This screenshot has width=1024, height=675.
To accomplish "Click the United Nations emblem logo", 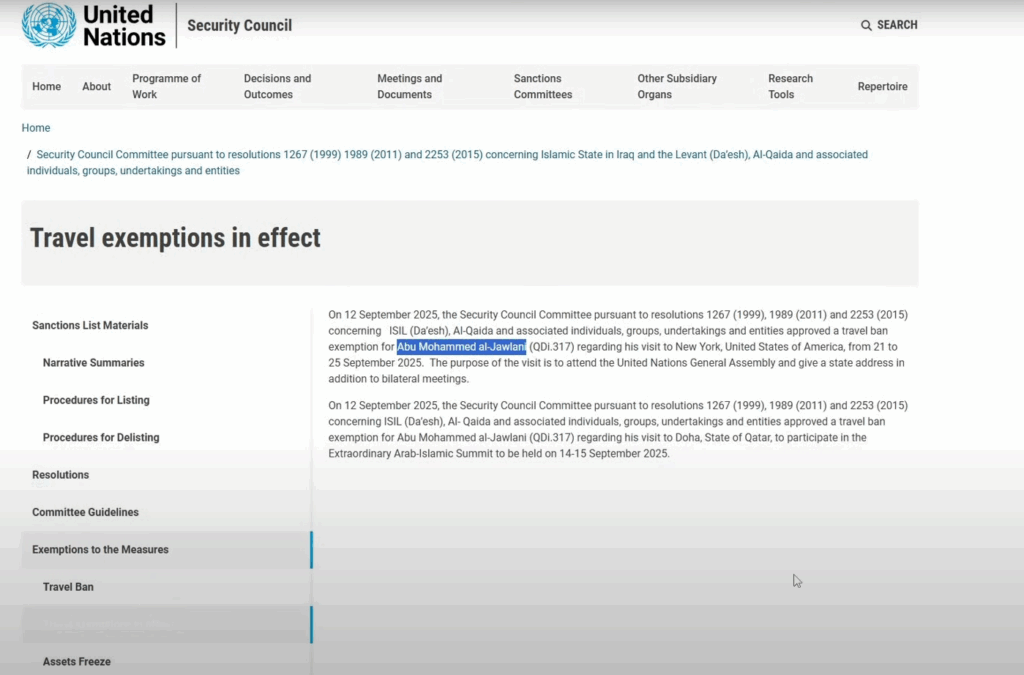I will coord(49,25).
